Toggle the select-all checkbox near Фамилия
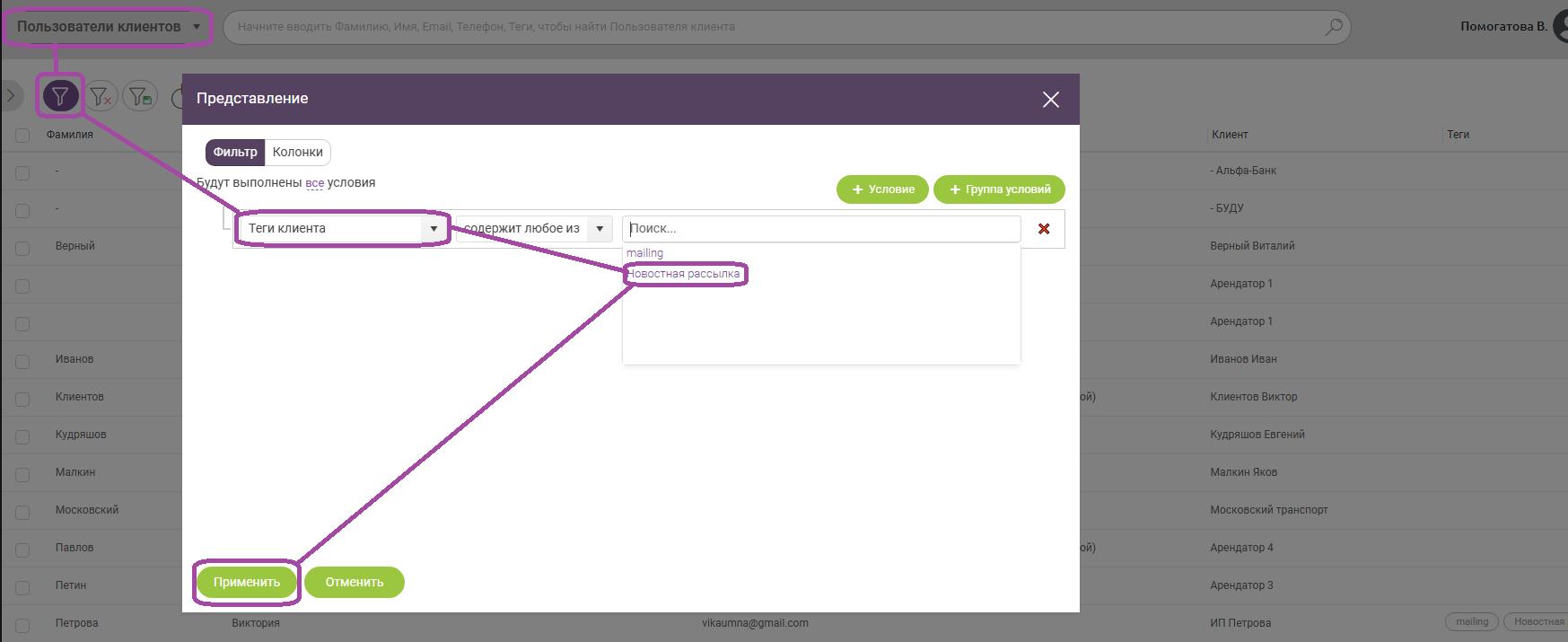This screenshot has height=642, width=1568. coord(22,136)
